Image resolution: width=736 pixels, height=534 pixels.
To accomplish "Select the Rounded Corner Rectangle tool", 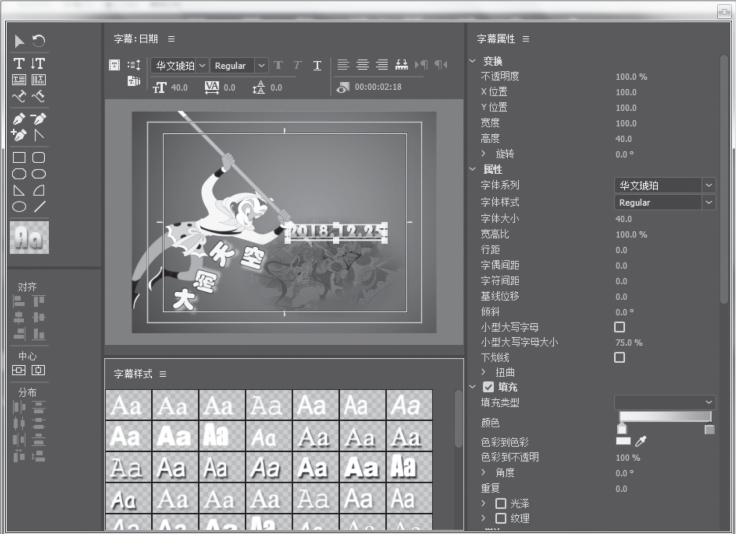I will 38,157.
